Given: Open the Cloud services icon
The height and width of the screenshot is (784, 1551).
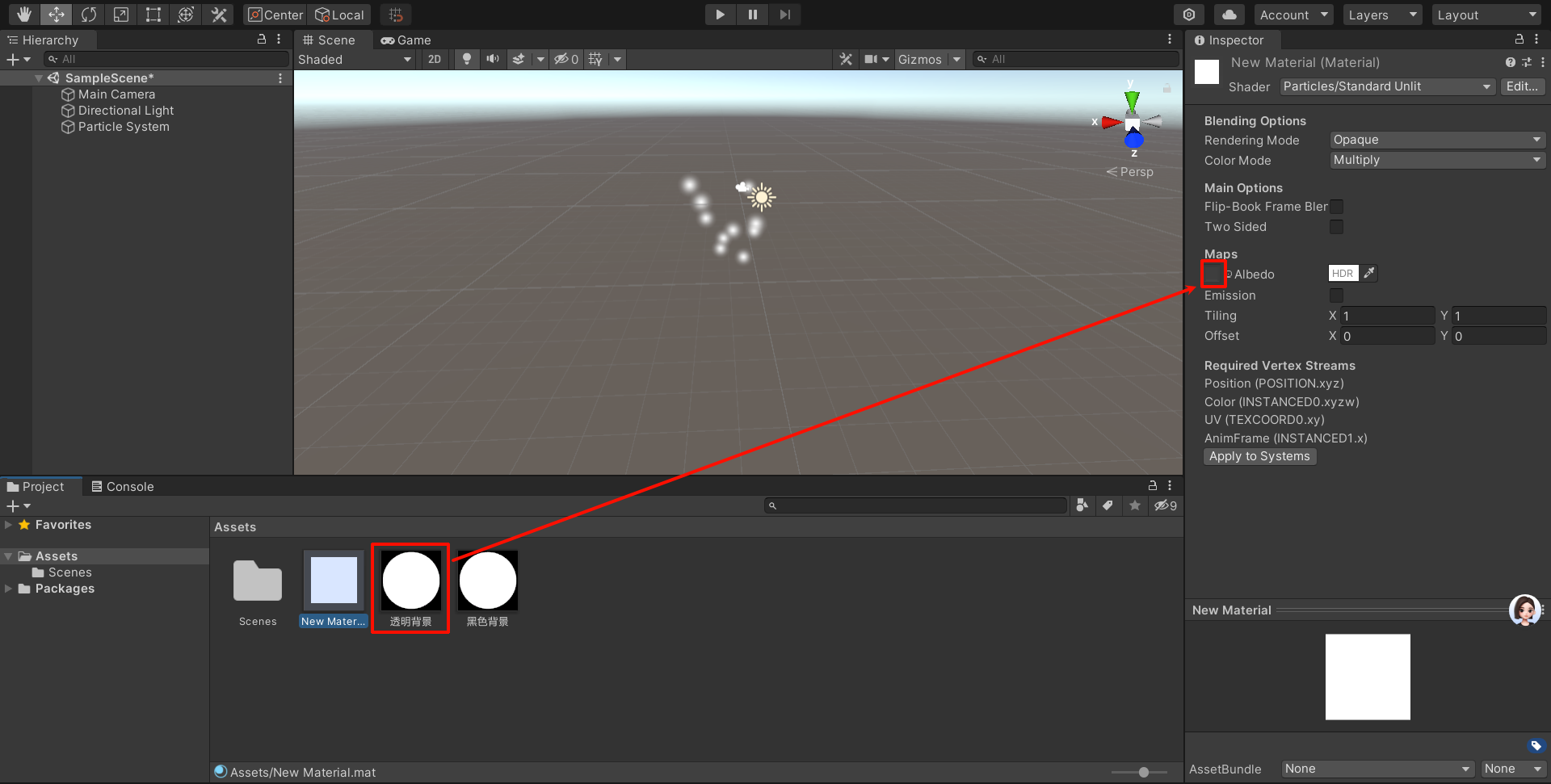Looking at the screenshot, I should [1229, 15].
